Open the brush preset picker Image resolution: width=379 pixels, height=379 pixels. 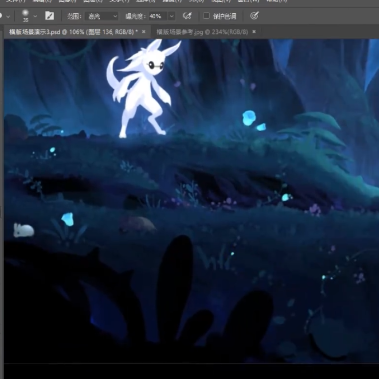pyautogui.click(x=25, y=16)
